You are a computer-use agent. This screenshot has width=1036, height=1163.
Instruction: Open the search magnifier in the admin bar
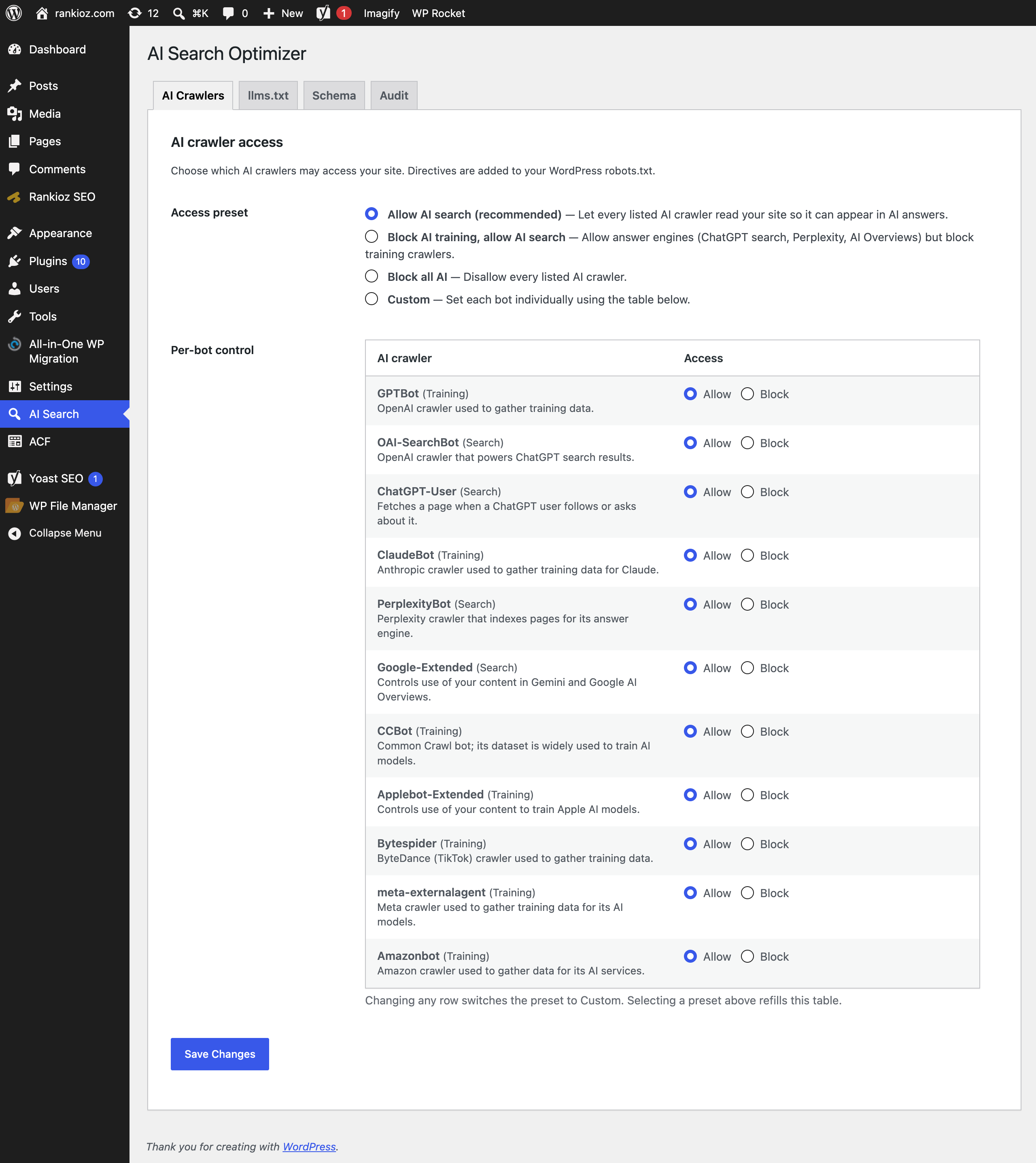(179, 13)
